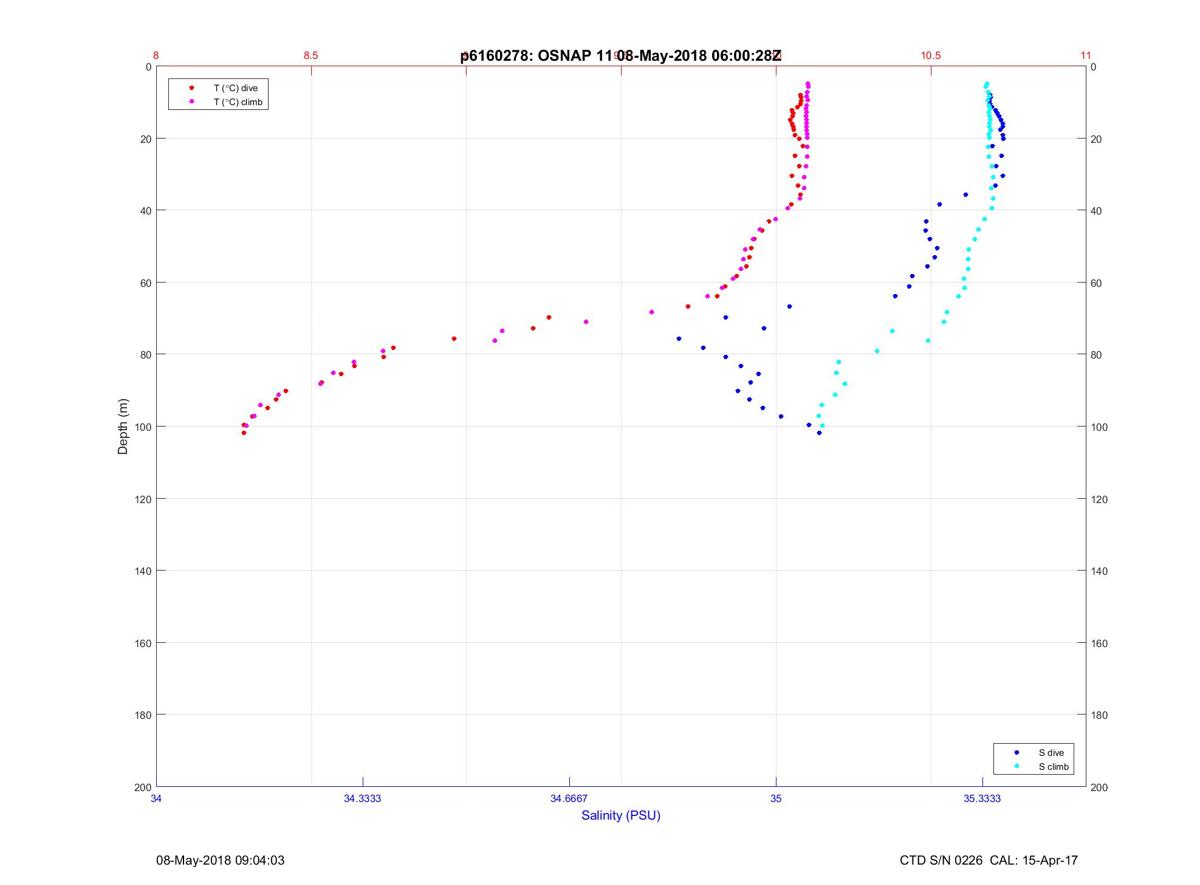
Task: Click the '40' tick on the right depth axis
Action: (1097, 211)
